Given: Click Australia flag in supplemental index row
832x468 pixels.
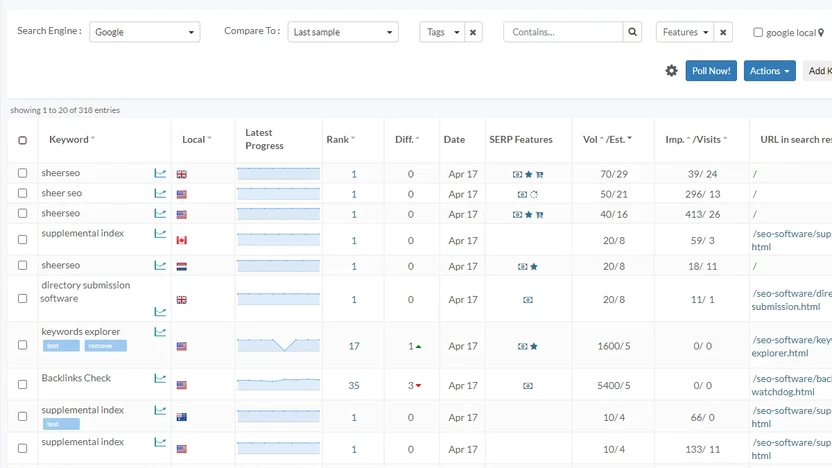Looking at the screenshot, I should tap(181, 417).
